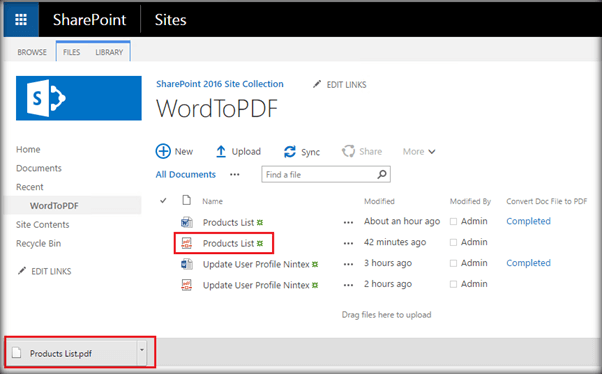This screenshot has width=602, height=374.
Task: Click the SharePoint title in the top bar
Action: [89, 20]
